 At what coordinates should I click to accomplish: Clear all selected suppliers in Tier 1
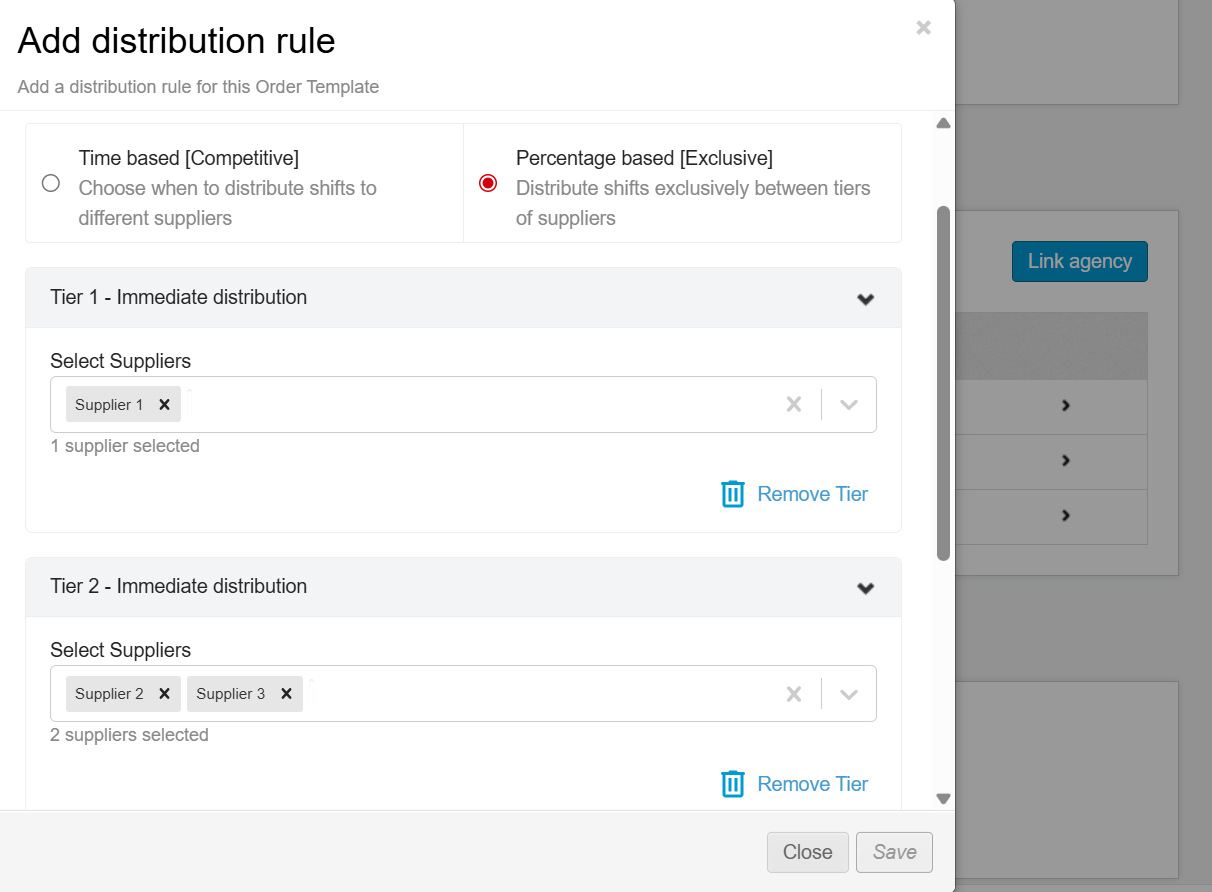(x=794, y=405)
